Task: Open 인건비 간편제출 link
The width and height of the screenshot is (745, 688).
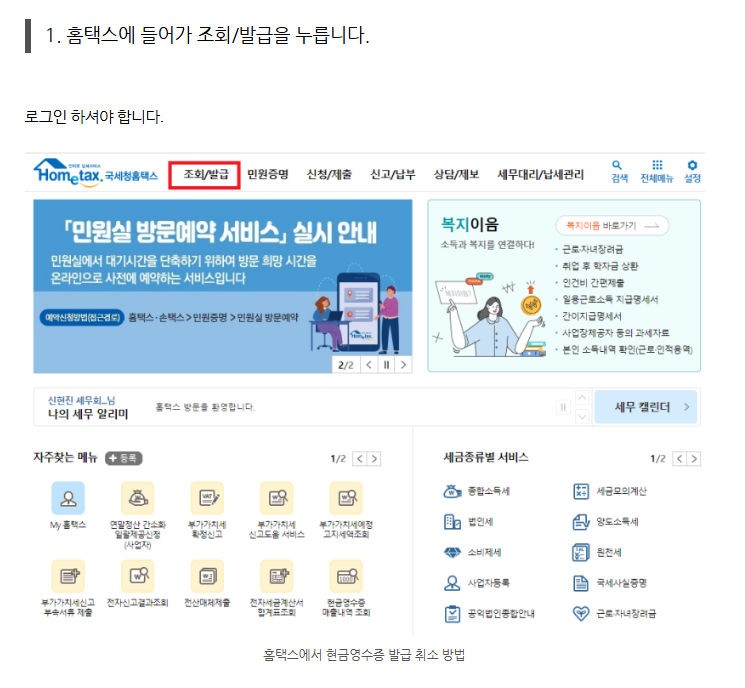Action: point(593,283)
